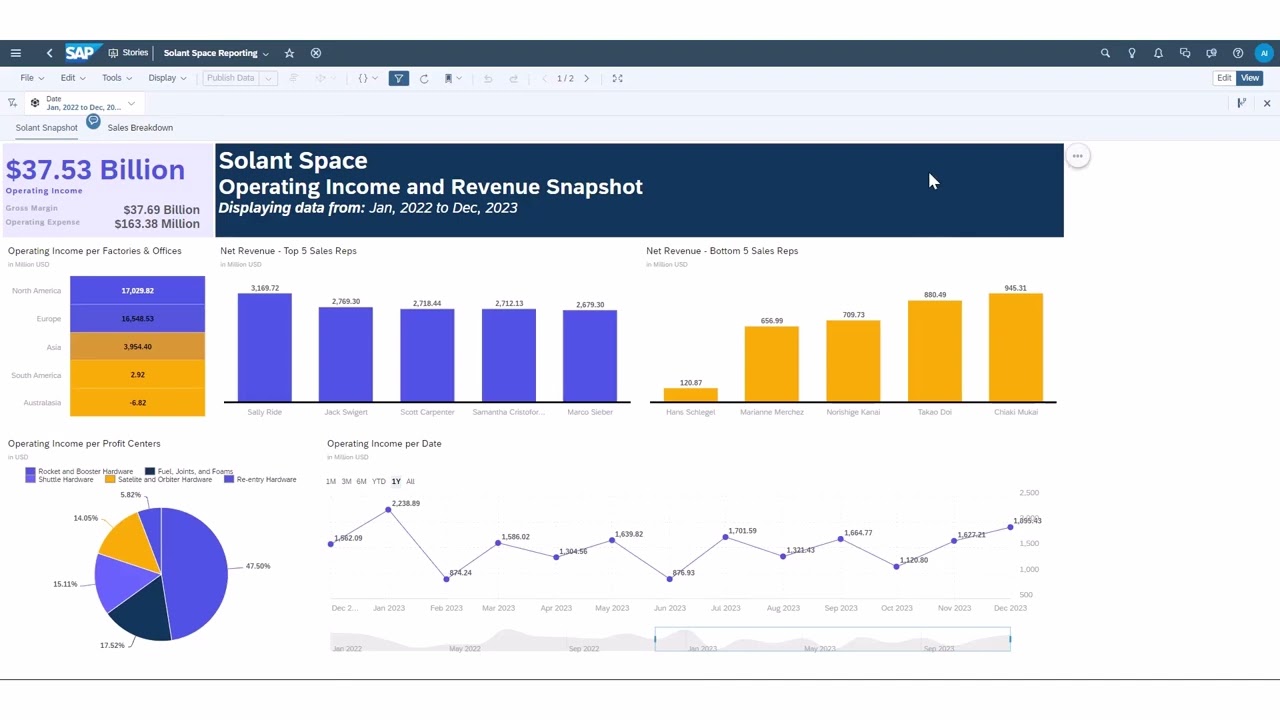Image resolution: width=1280 pixels, height=720 pixels.
Task: Select the Solant Snapshot tab
Action: pos(46,128)
